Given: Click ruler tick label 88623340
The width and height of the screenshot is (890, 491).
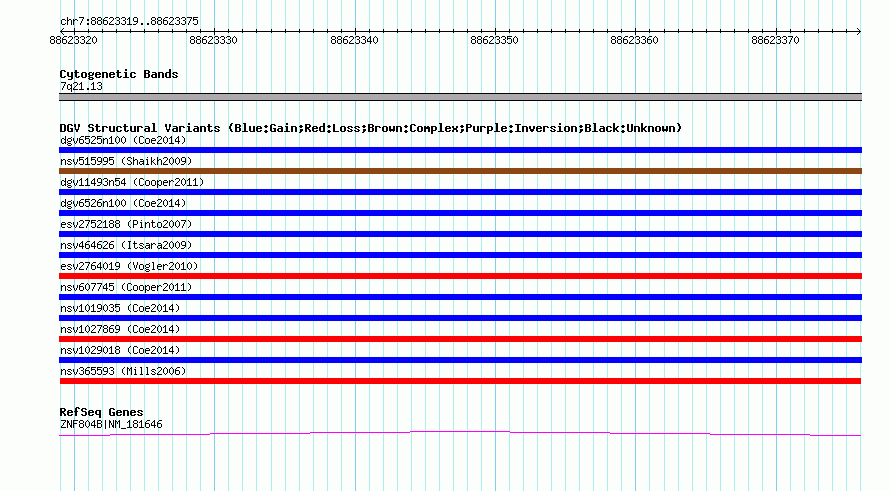Looking at the screenshot, I should pyautogui.click(x=354, y=40).
